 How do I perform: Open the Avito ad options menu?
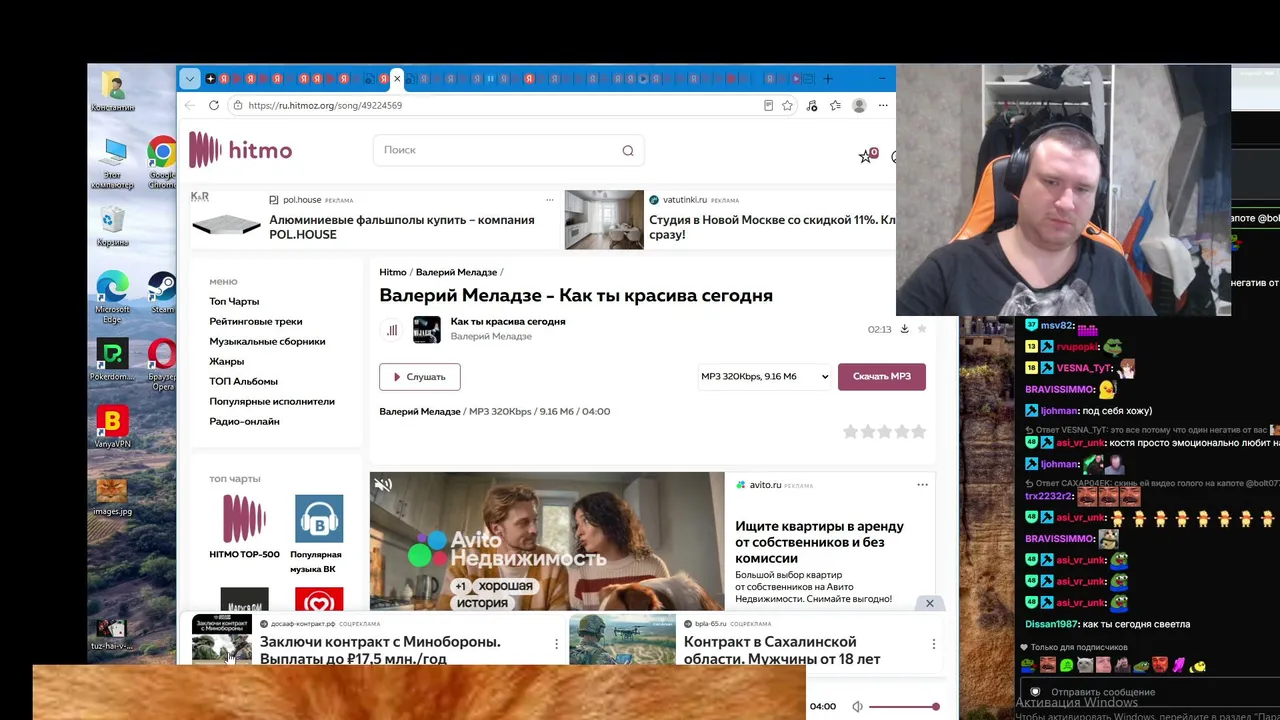click(922, 485)
